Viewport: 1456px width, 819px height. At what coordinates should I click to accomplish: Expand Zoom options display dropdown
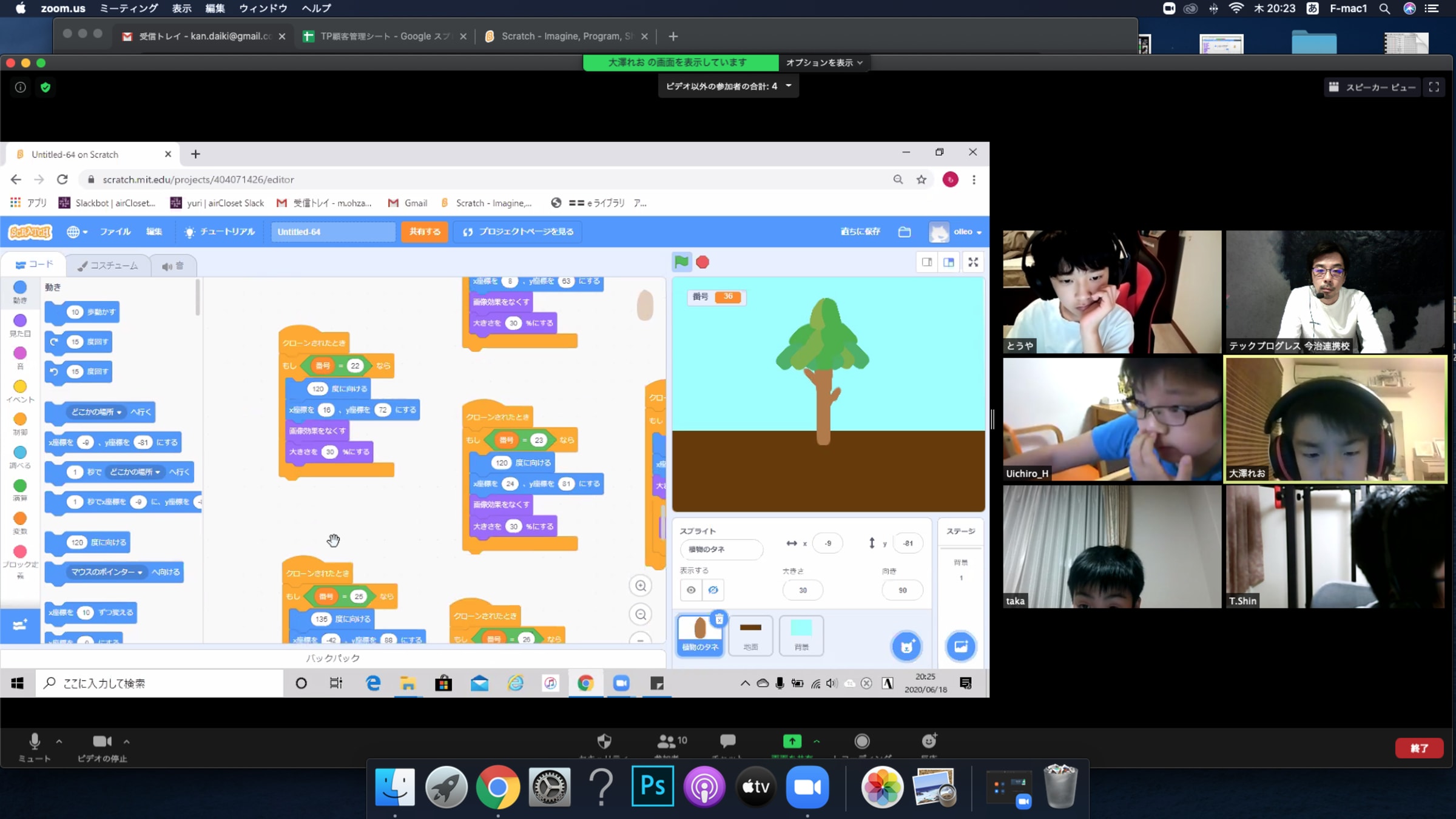(x=824, y=62)
